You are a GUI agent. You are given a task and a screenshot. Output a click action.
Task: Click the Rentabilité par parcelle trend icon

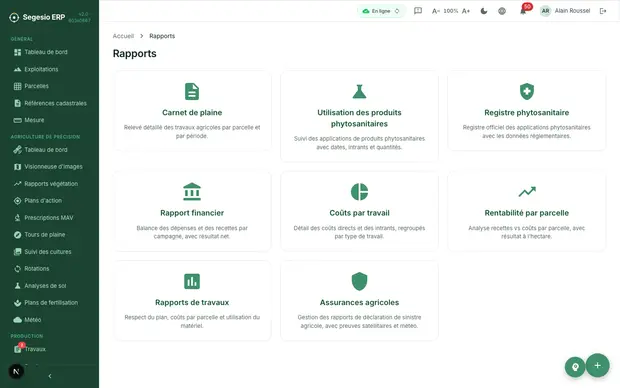tap(527, 192)
